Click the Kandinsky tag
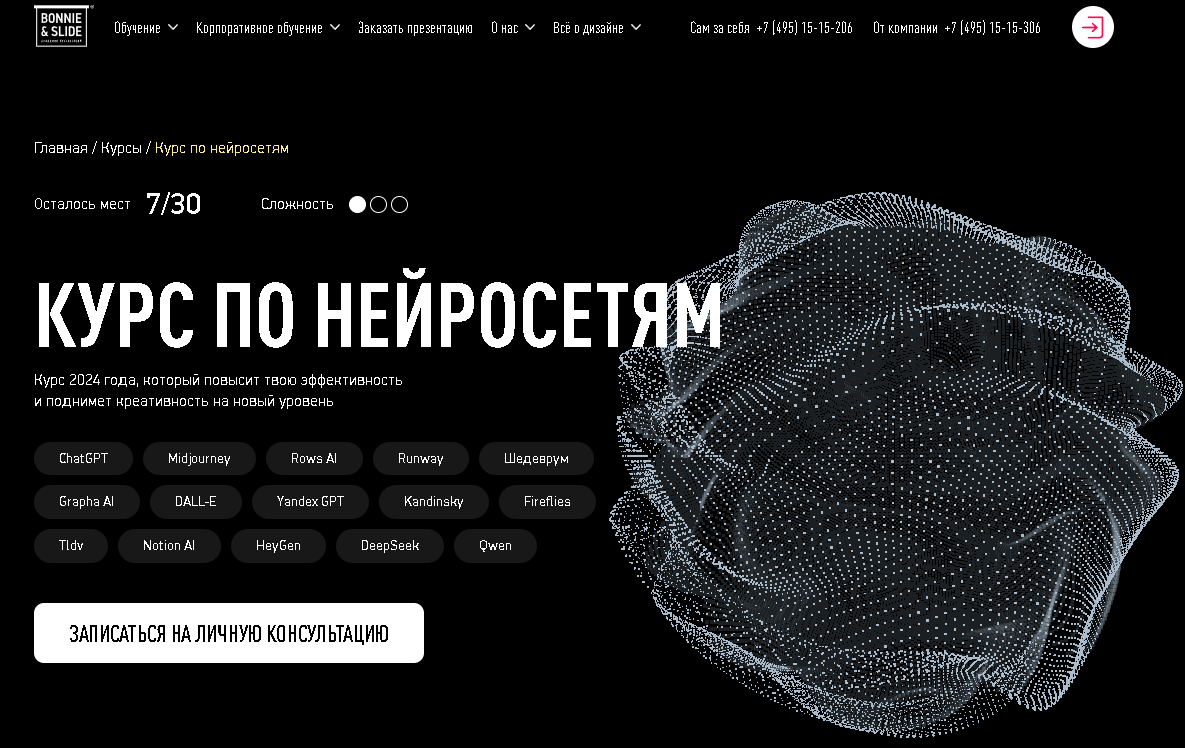The width and height of the screenshot is (1185, 748). (x=433, y=502)
